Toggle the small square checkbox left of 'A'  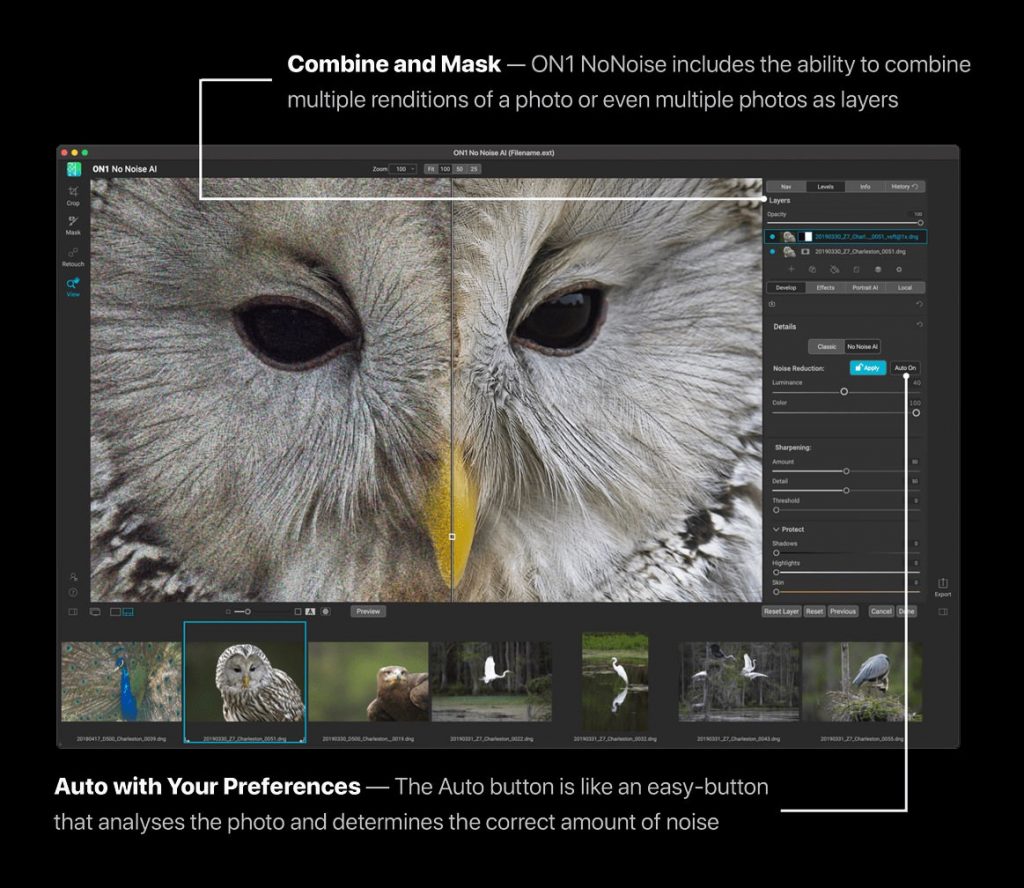pos(298,612)
